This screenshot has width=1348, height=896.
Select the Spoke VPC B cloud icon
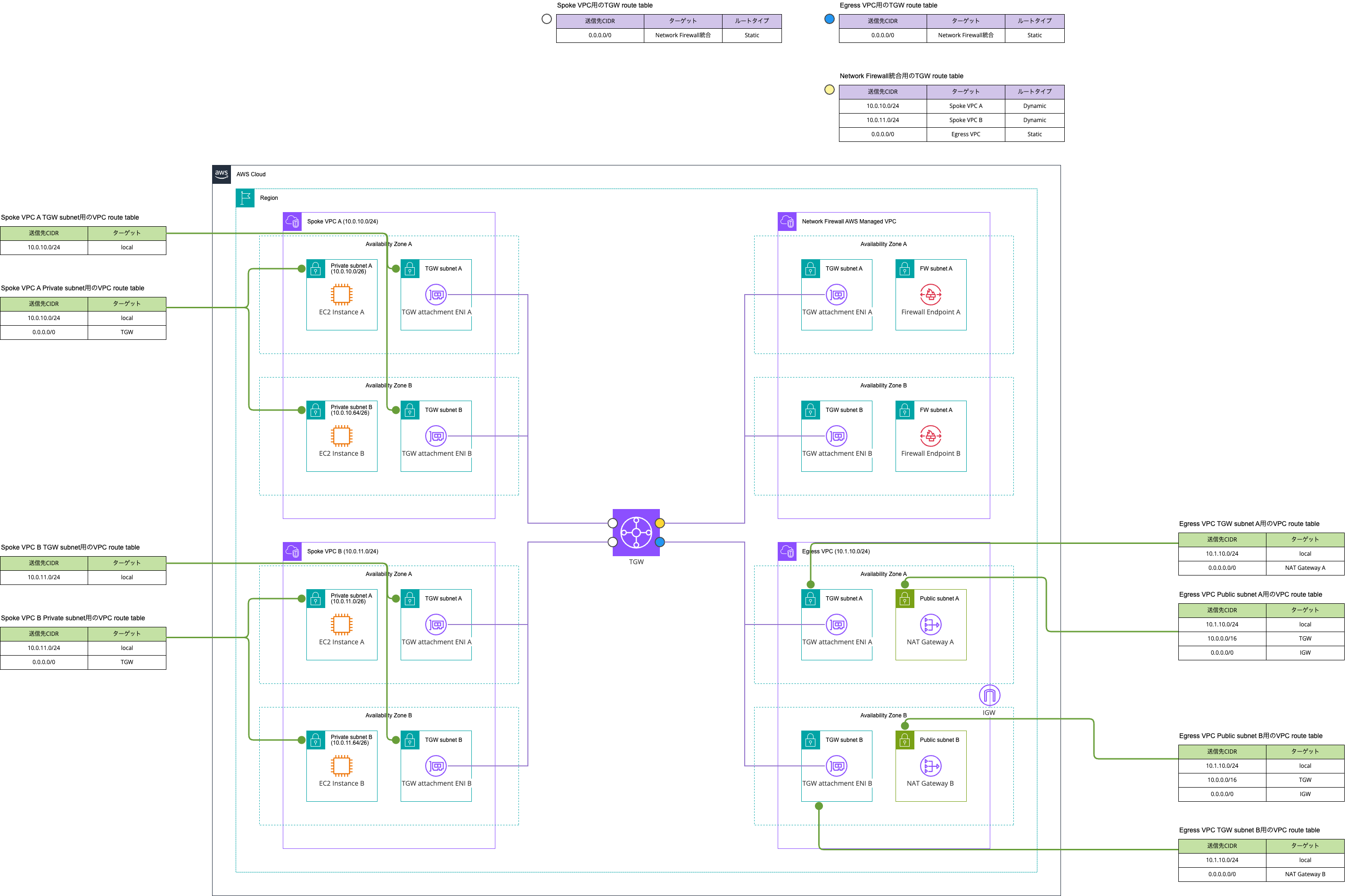pos(293,551)
